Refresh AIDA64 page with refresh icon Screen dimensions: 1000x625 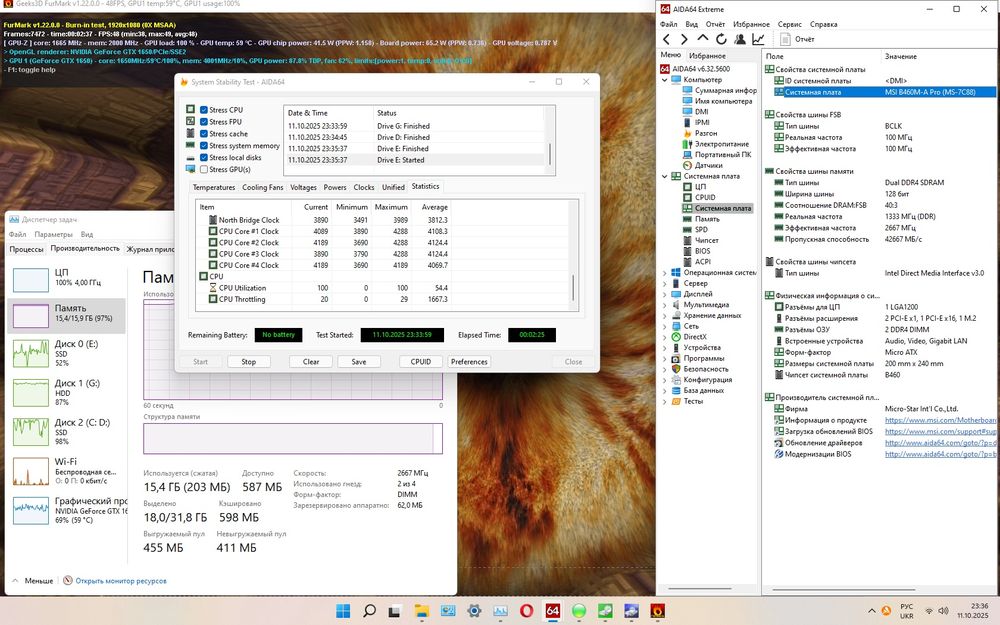721,40
